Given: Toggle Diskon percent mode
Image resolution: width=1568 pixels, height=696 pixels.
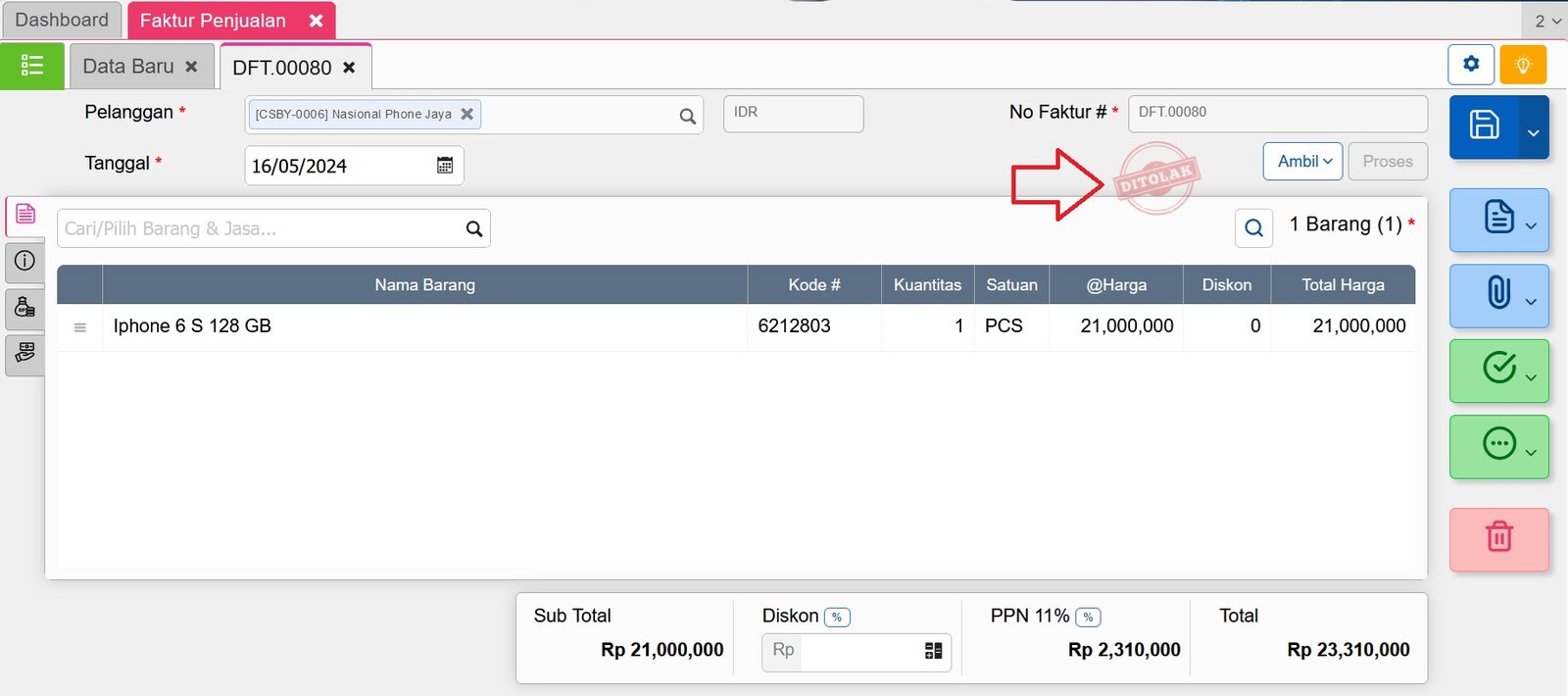Looking at the screenshot, I should 837,617.
